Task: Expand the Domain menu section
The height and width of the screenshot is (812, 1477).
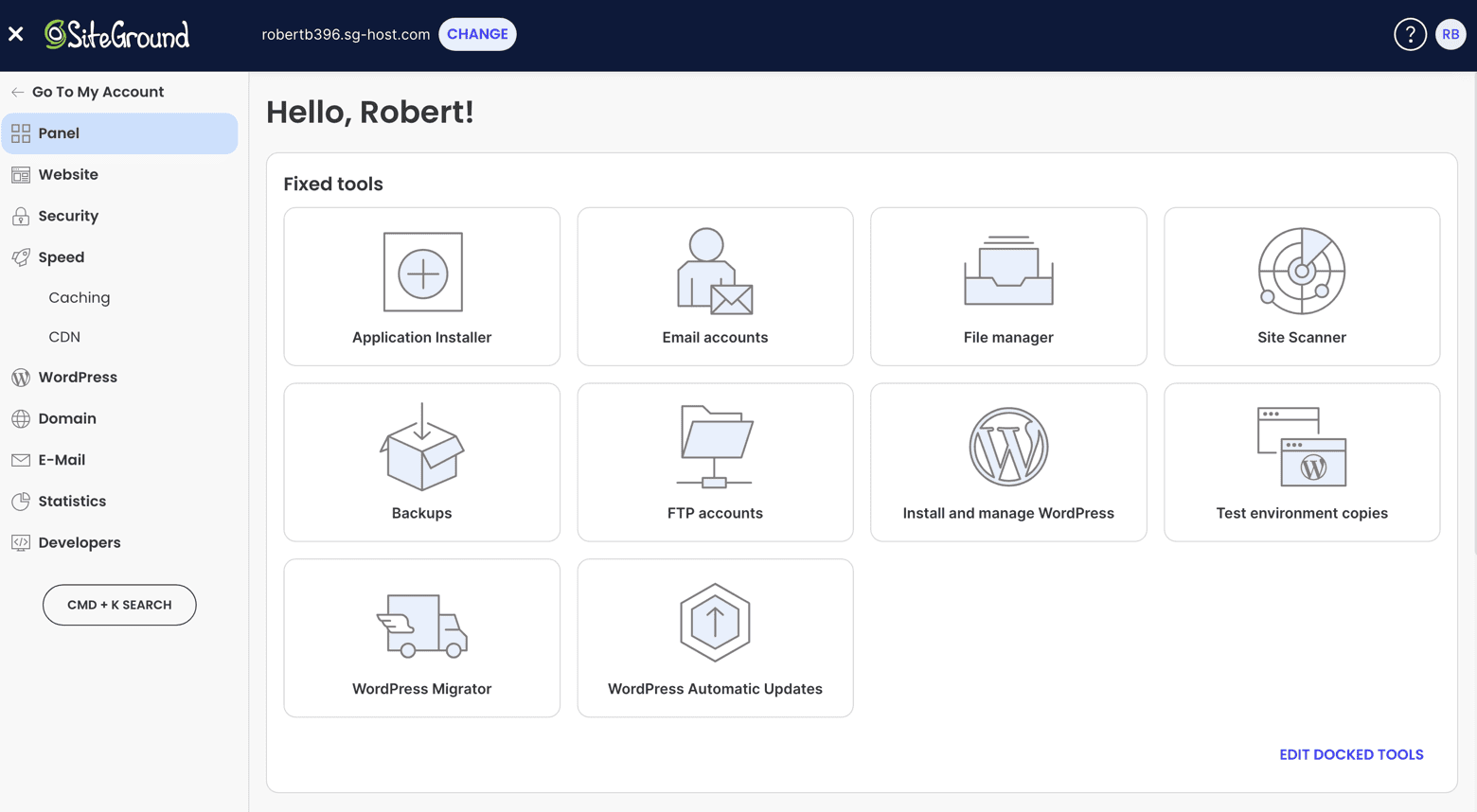Action: click(119, 418)
